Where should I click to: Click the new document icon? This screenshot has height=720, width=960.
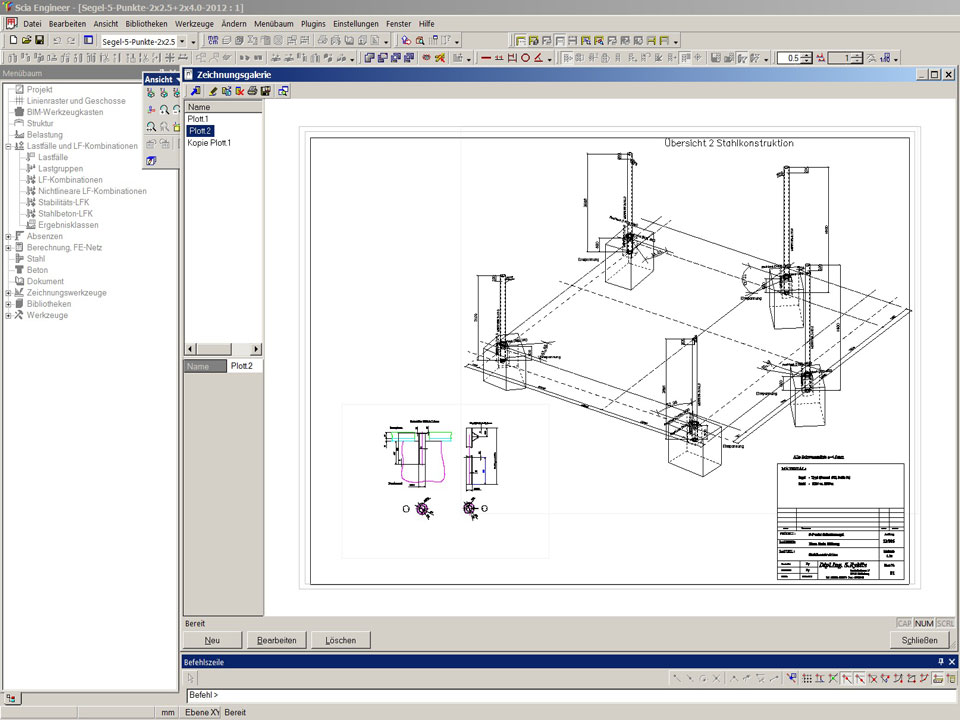tap(13, 41)
